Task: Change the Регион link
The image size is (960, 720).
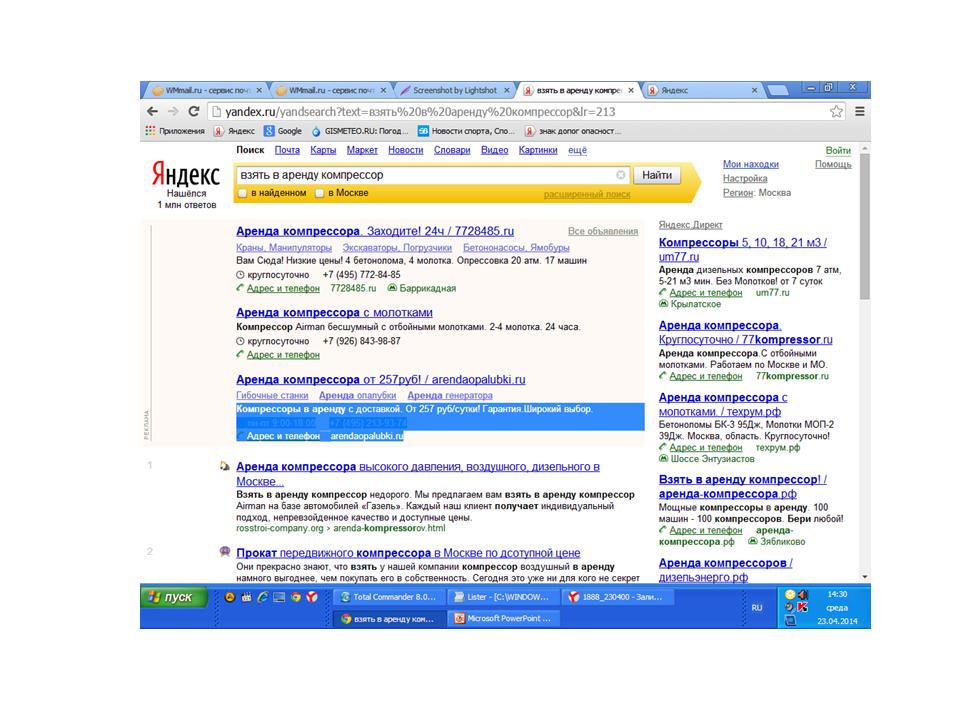Action: click(737, 192)
